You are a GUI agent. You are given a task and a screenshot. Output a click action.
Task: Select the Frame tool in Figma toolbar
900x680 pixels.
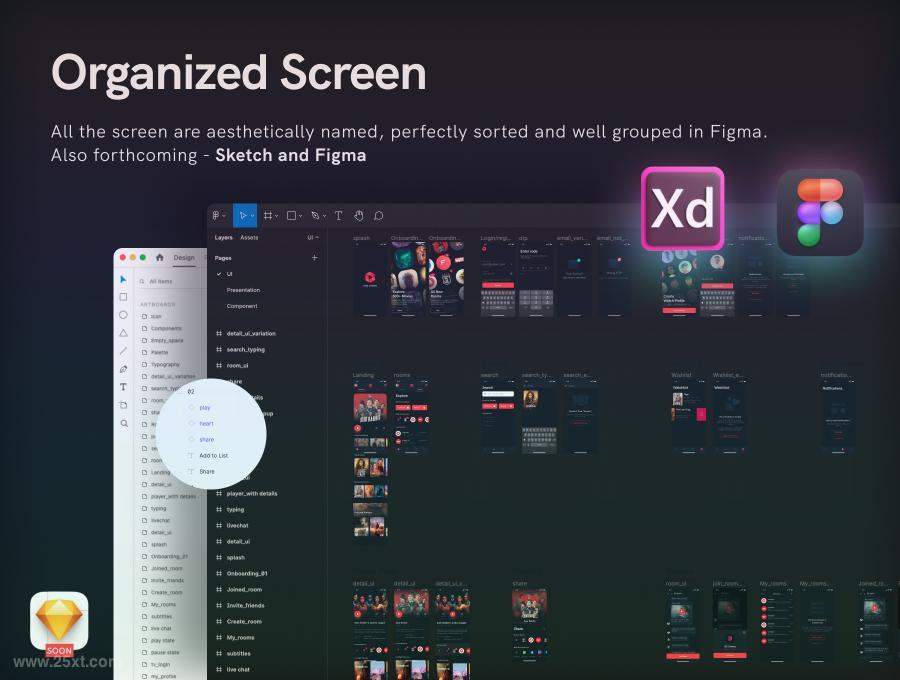(x=267, y=216)
